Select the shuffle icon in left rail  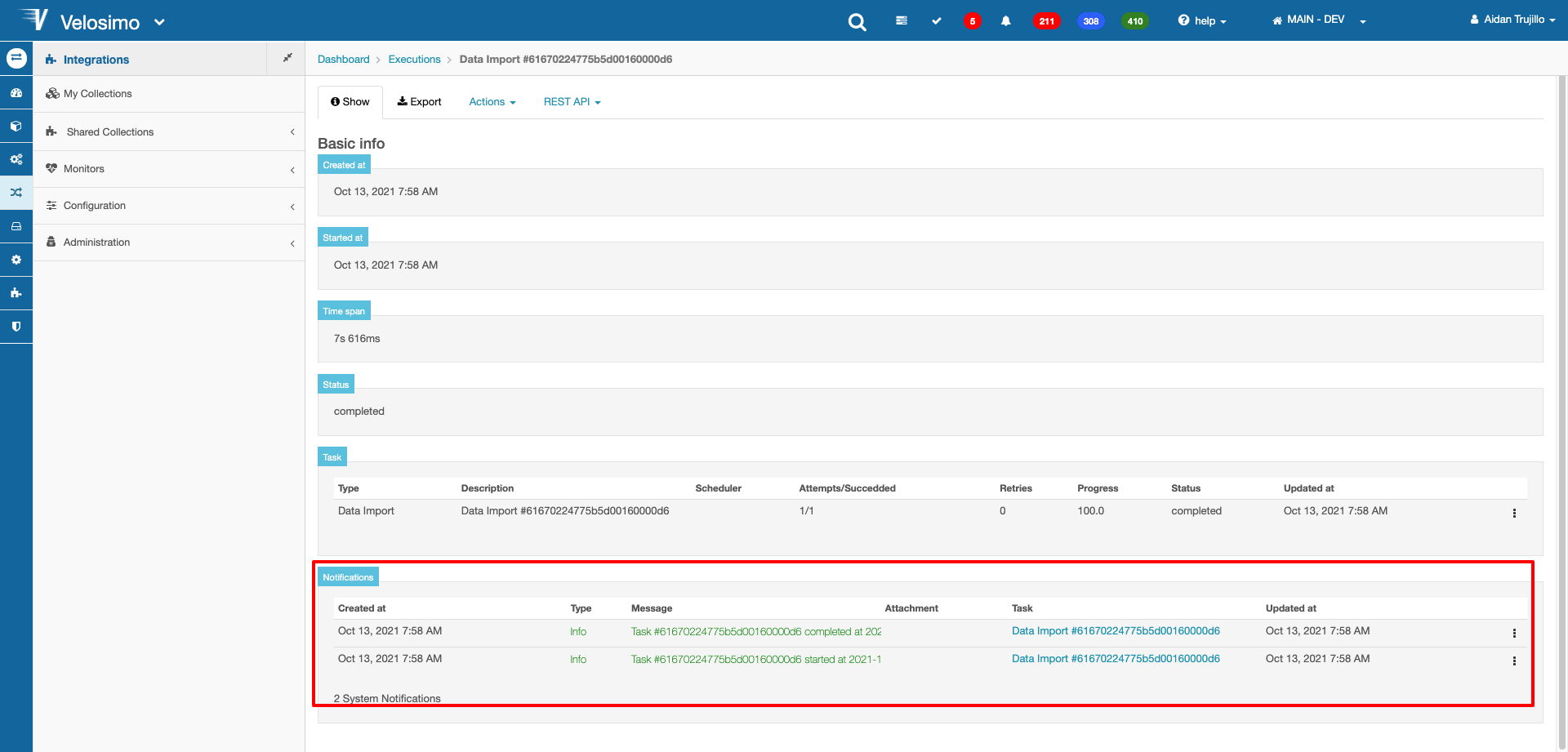click(16, 193)
